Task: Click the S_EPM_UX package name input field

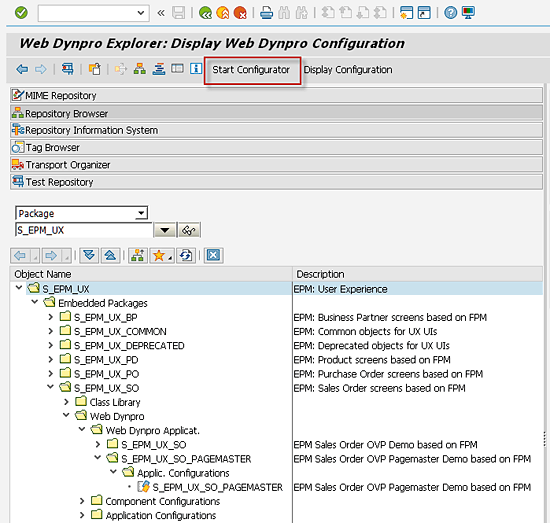Action: coord(83,230)
